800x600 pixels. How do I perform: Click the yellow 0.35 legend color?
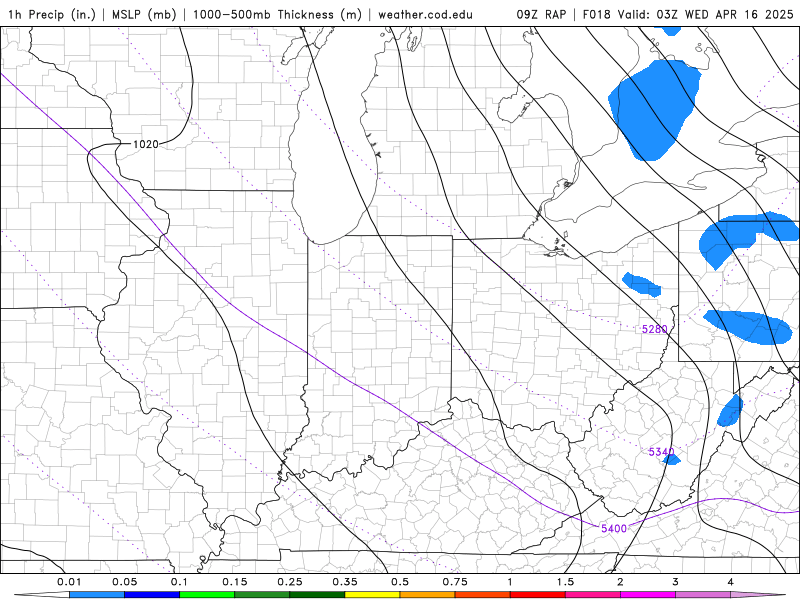click(x=372, y=595)
